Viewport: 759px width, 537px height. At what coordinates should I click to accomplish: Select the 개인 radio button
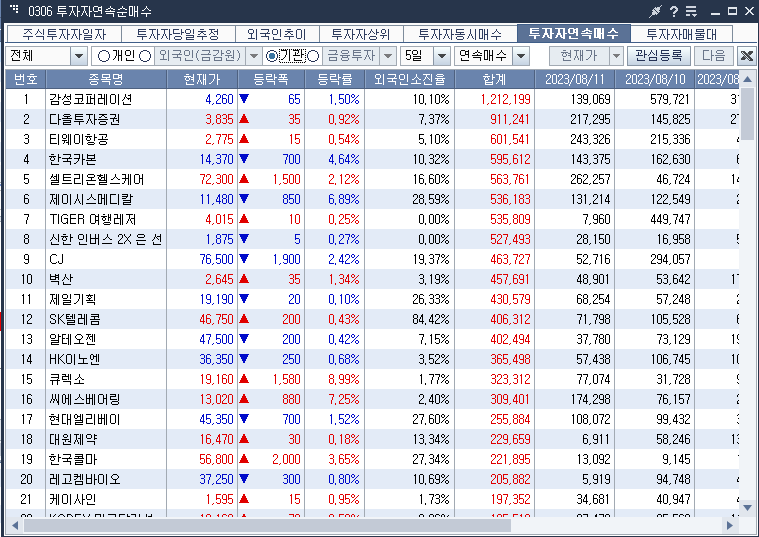click(104, 56)
